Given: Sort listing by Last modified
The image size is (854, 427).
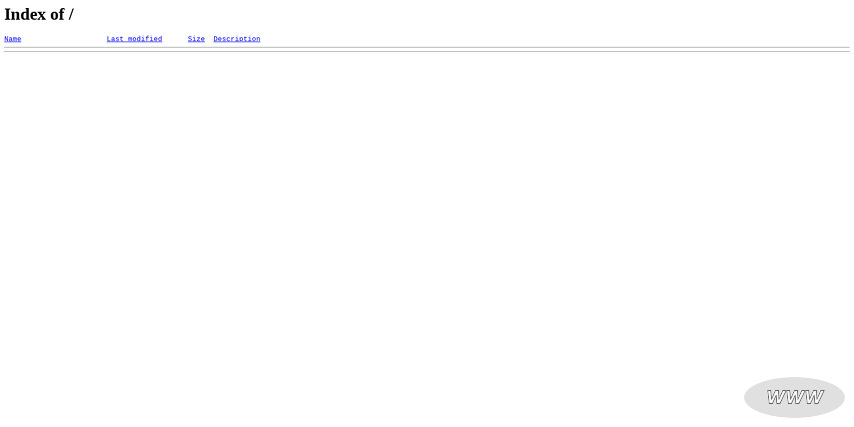Looking at the screenshot, I should [134, 39].
